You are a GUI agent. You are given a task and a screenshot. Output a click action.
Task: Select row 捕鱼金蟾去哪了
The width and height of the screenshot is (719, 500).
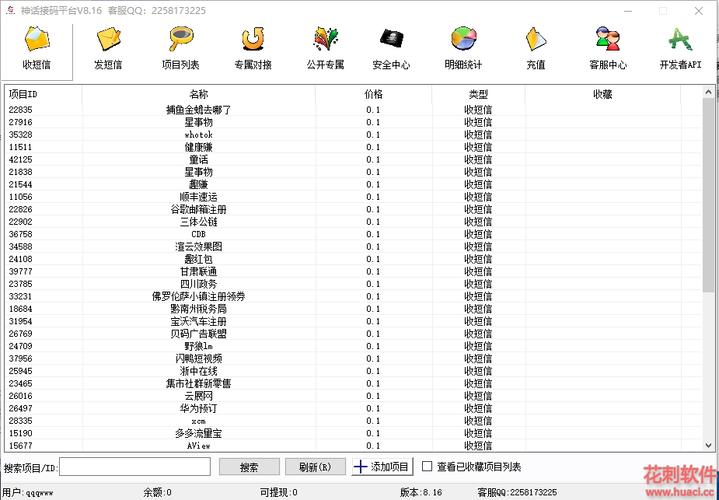click(353, 110)
